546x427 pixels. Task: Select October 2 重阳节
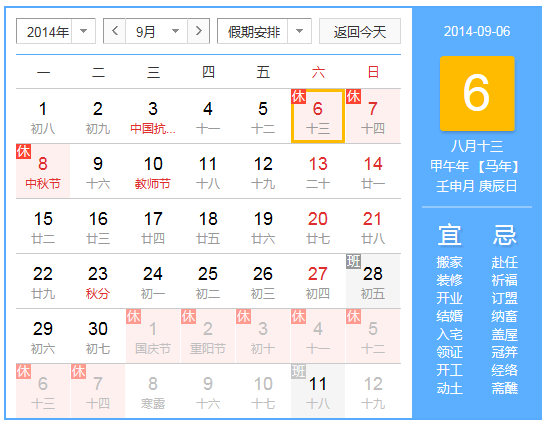[x=208, y=336]
